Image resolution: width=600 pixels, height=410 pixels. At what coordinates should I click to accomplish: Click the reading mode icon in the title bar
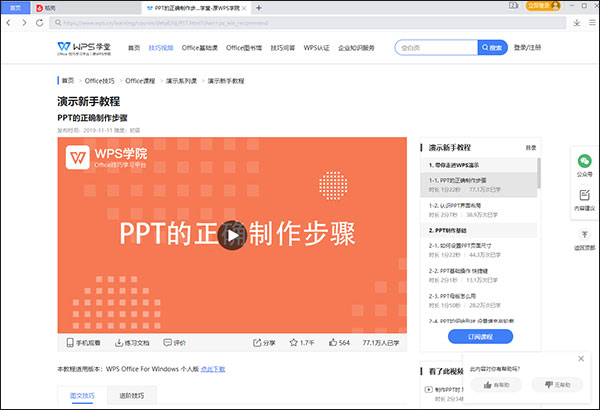(x=514, y=5)
